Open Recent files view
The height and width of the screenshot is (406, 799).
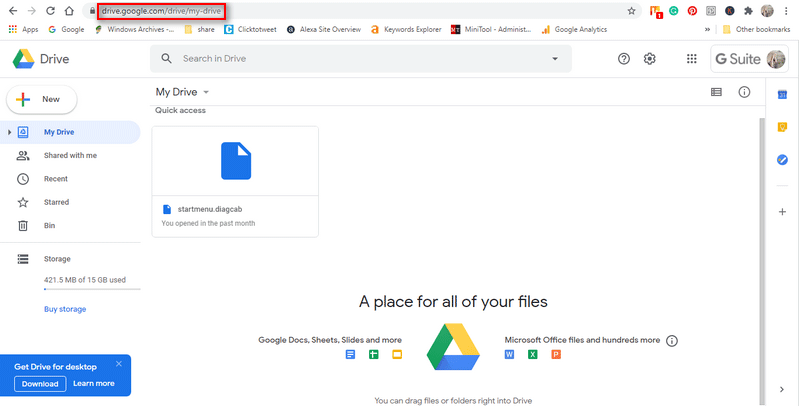point(56,179)
